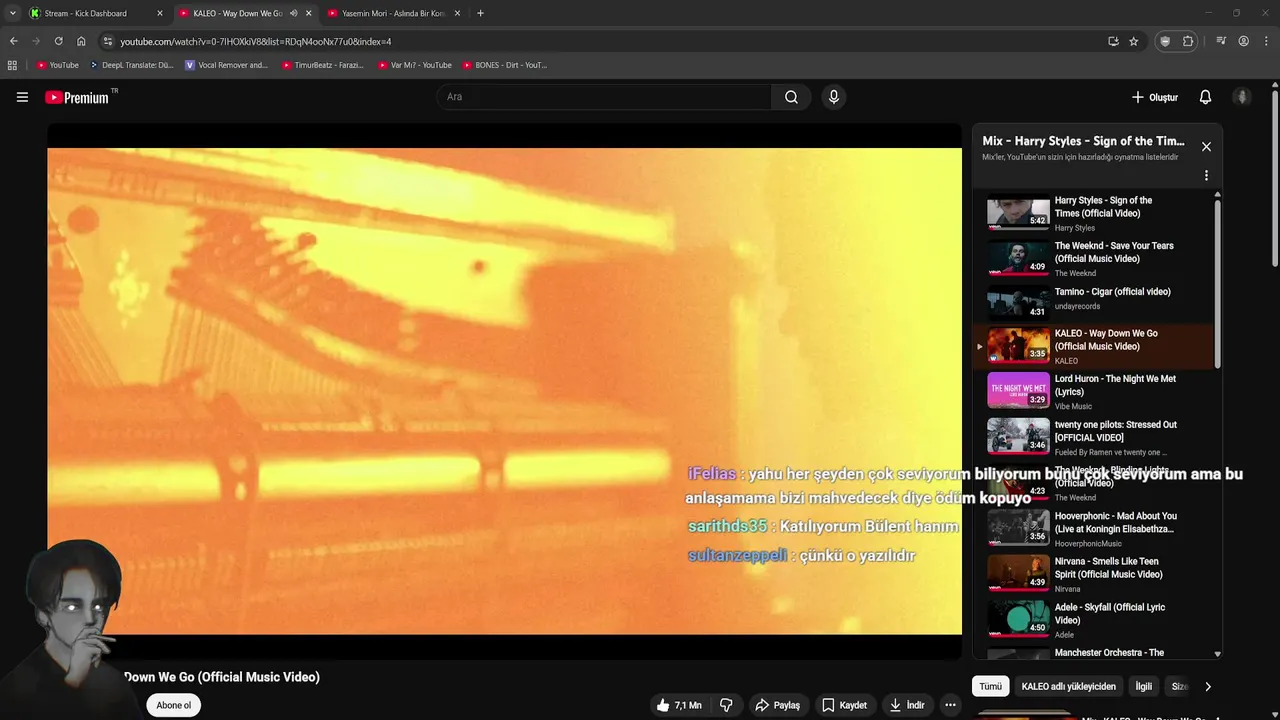The height and width of the screenshot is (720, 1280).
Task: Focus the Ara search field
Action: point(604,97)
